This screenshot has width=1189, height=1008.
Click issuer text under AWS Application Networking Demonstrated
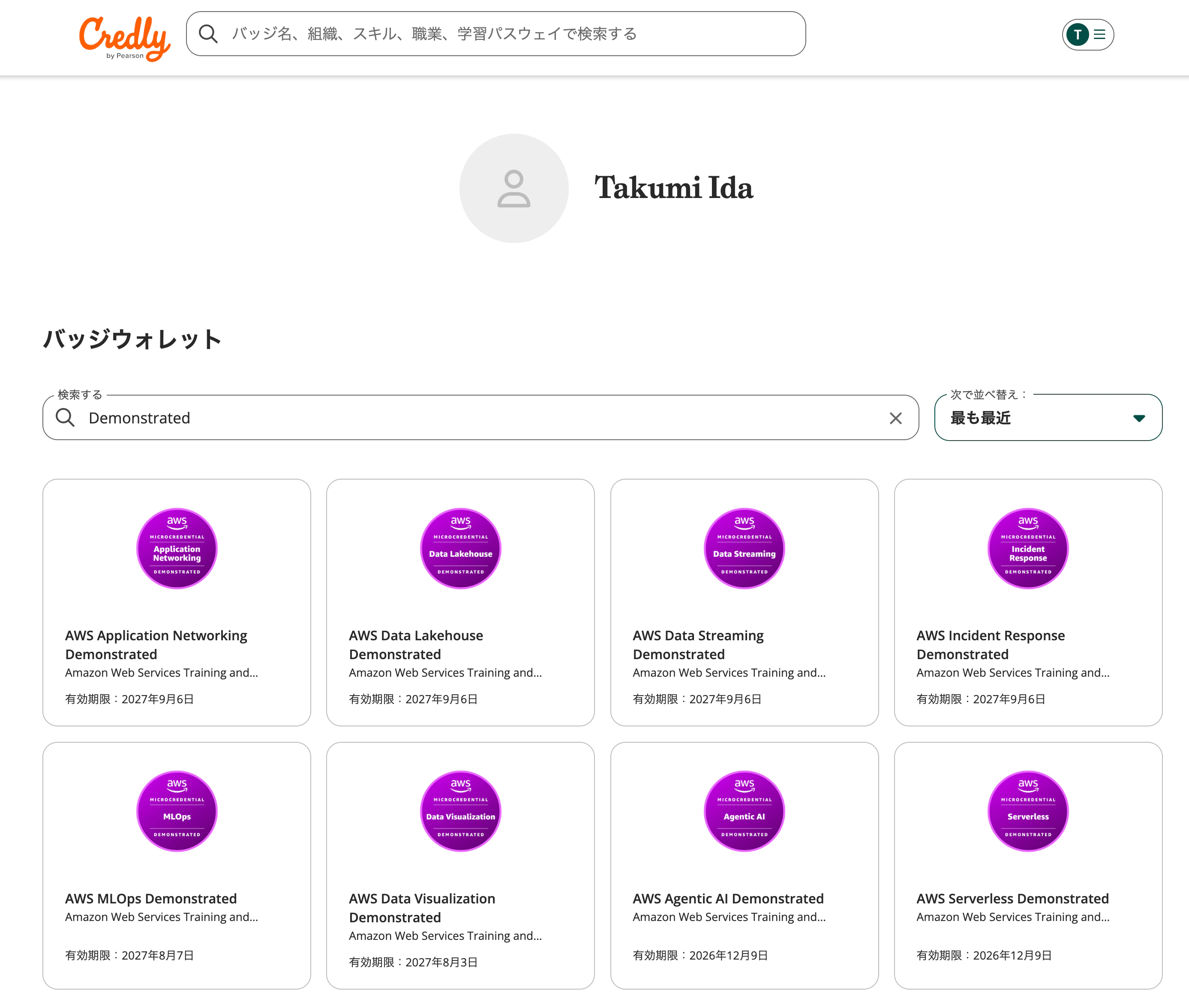[161, 672]
